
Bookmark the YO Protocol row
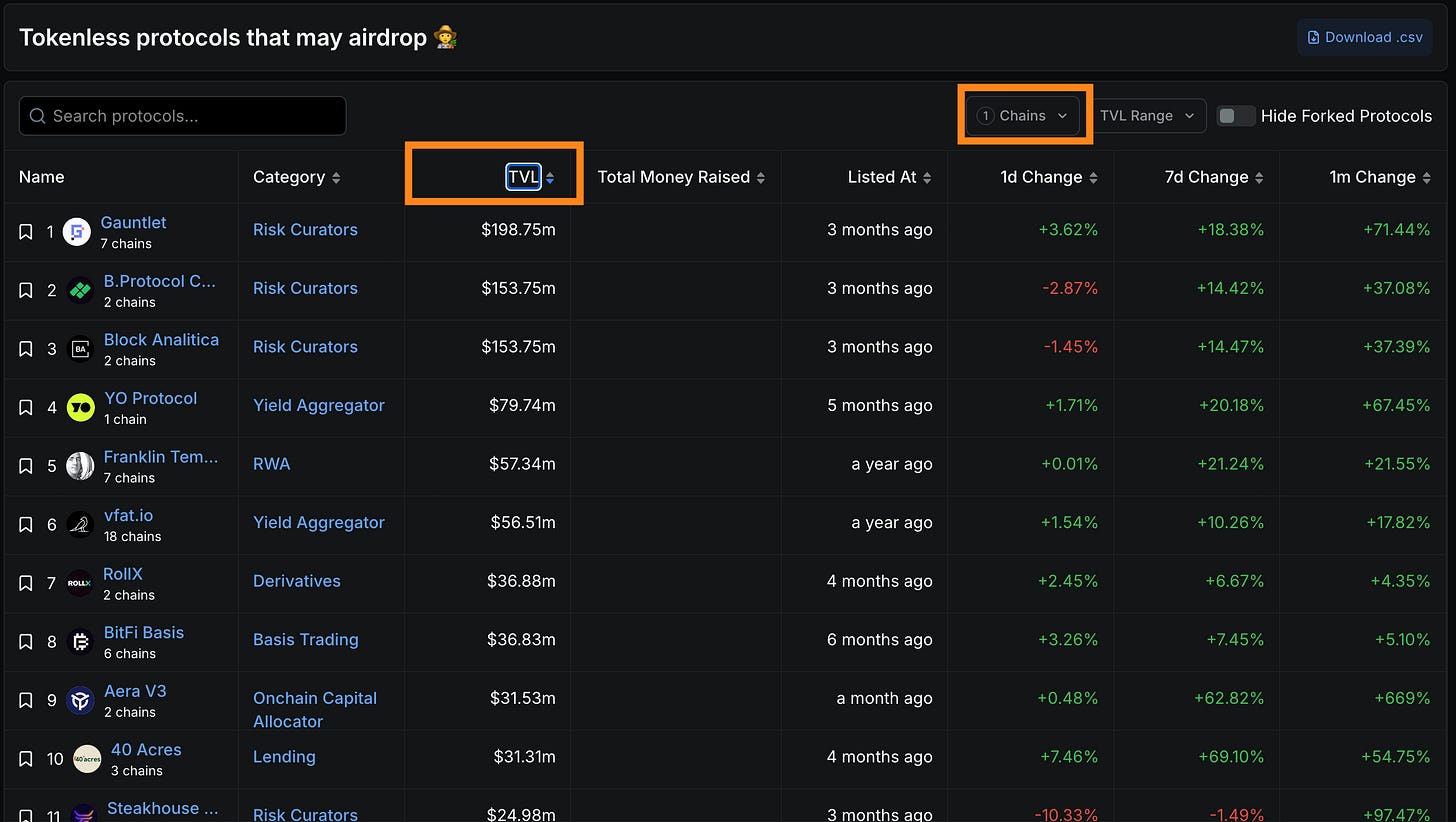tap(26, 408)
